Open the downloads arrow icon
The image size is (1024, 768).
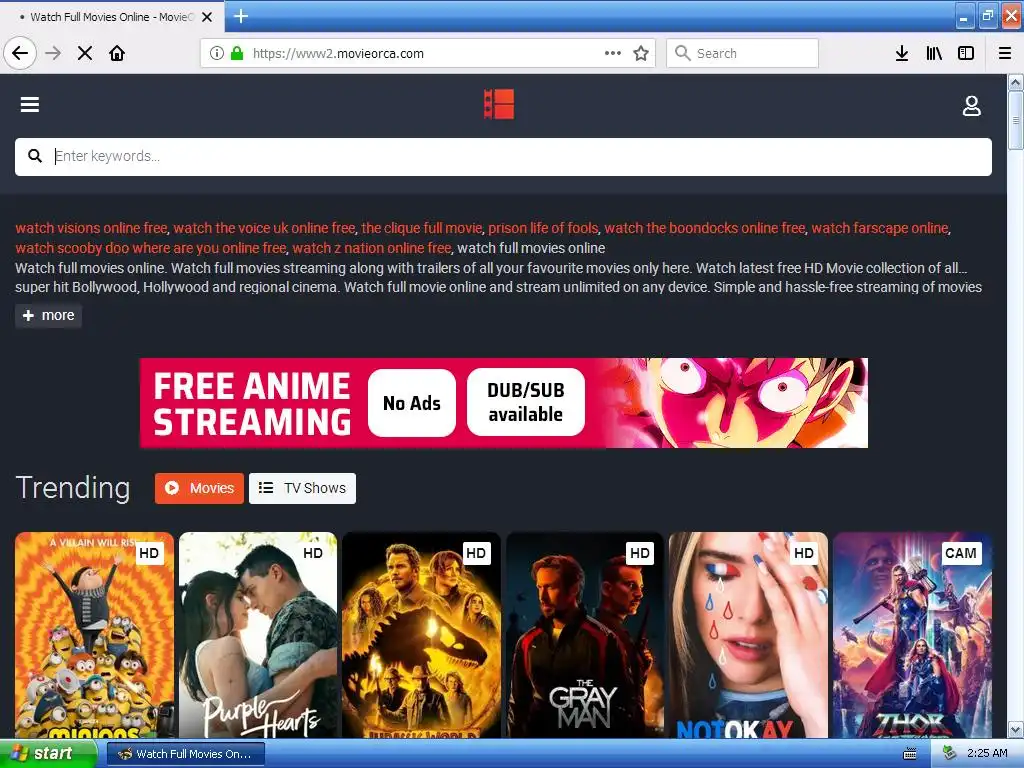[902, 53]
